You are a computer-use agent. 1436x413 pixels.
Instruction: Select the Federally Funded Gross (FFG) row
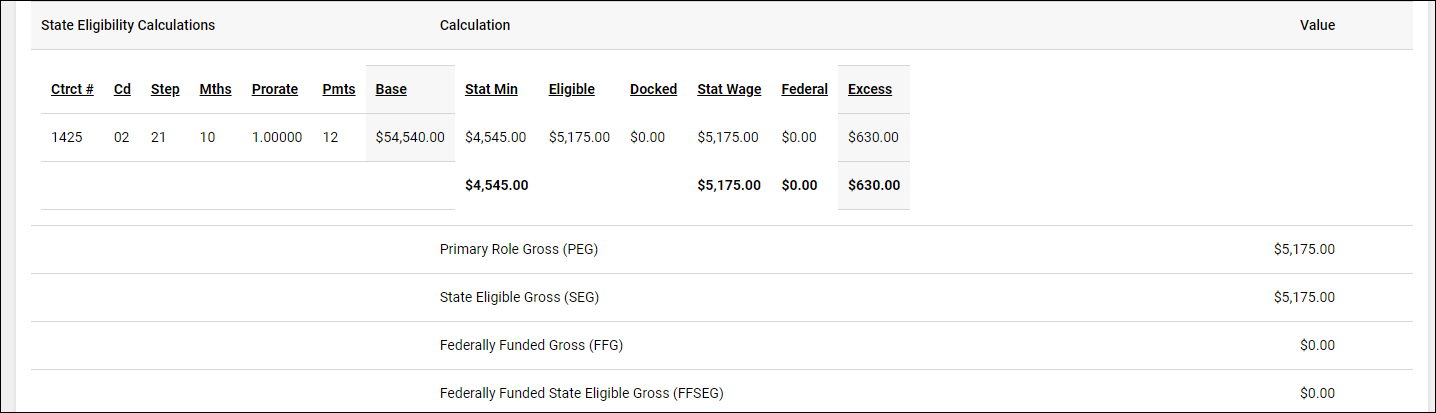(x=531, y=345)
